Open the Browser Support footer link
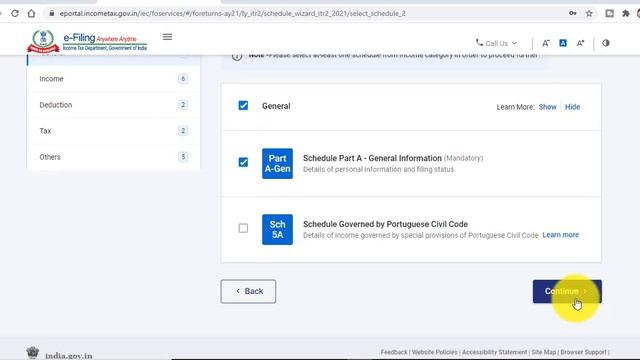This screenshot has height=360, width=640. click(x=583, y=352)
